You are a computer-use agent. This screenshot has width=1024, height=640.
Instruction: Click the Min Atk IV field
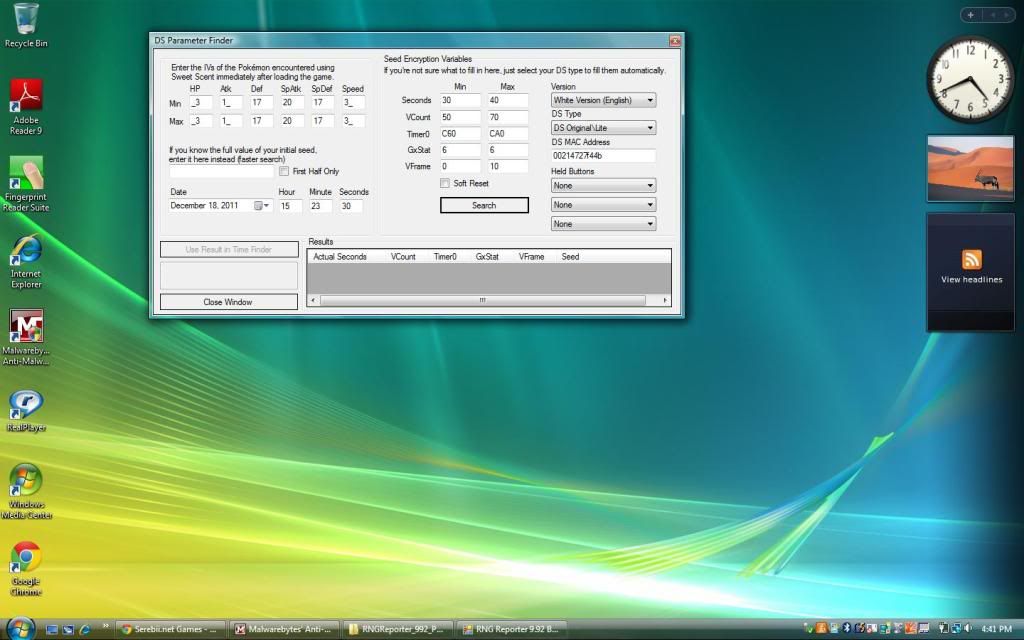231,103
